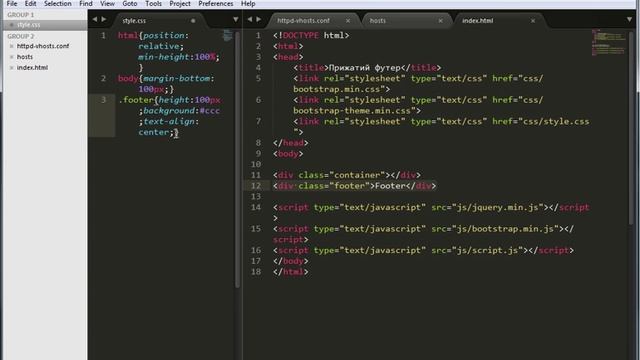Click the style.css minimap
Screen dimensions: 640x360
pyautogui.click(x=227, y=35)
